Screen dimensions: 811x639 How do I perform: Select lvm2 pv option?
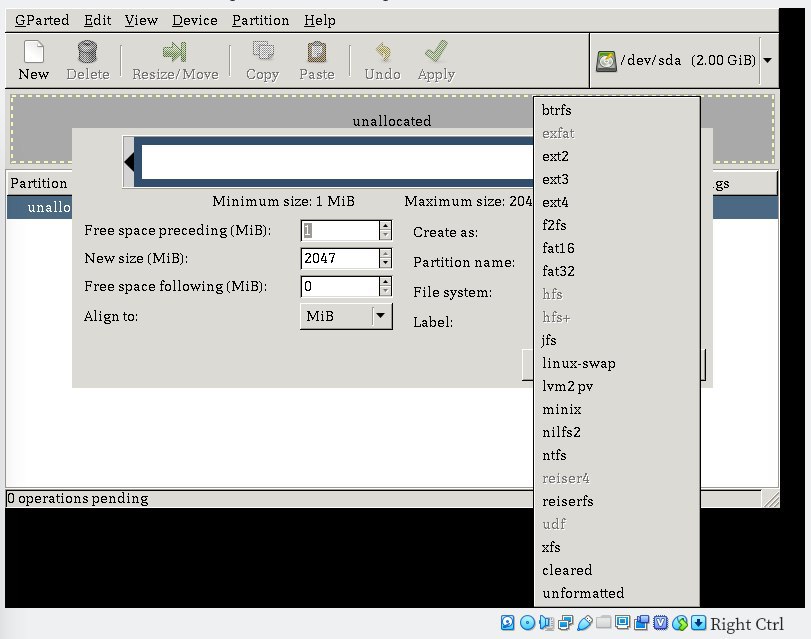[617, 386]
